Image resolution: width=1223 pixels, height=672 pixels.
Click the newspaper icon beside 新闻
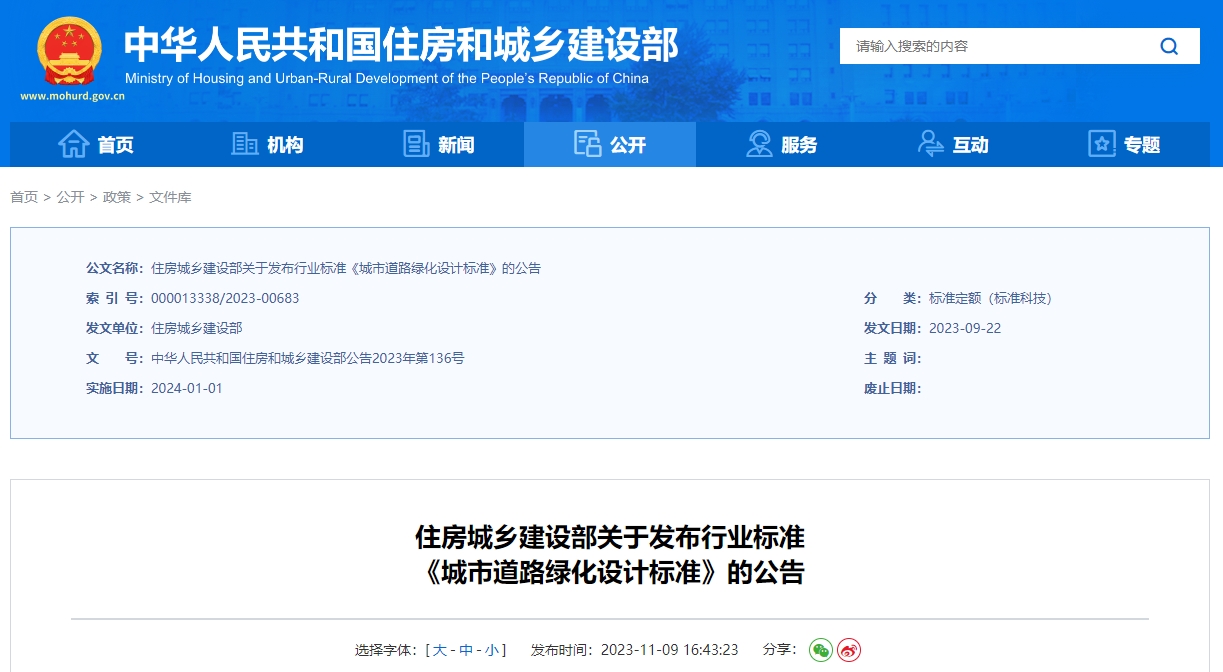tap(416, 144)
